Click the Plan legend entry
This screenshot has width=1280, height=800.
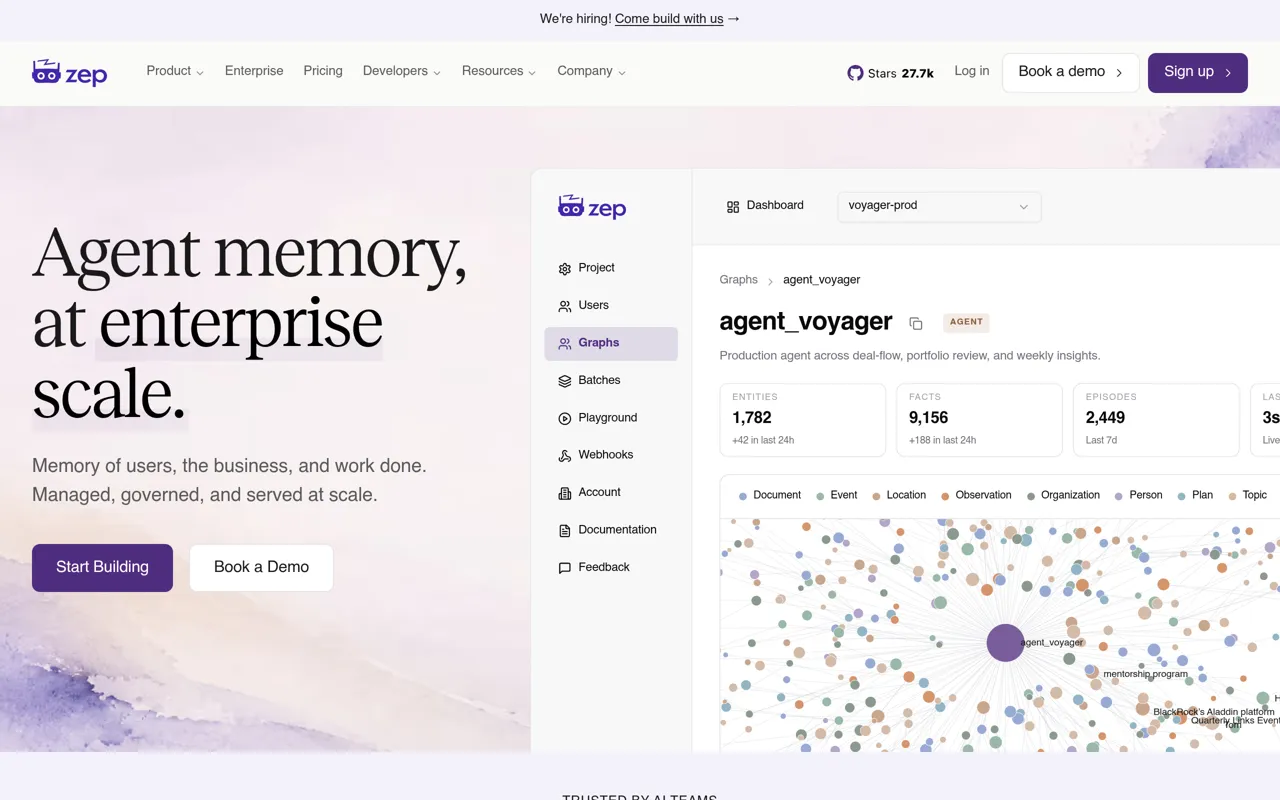pyautogui.click(x=1195, y=496)
